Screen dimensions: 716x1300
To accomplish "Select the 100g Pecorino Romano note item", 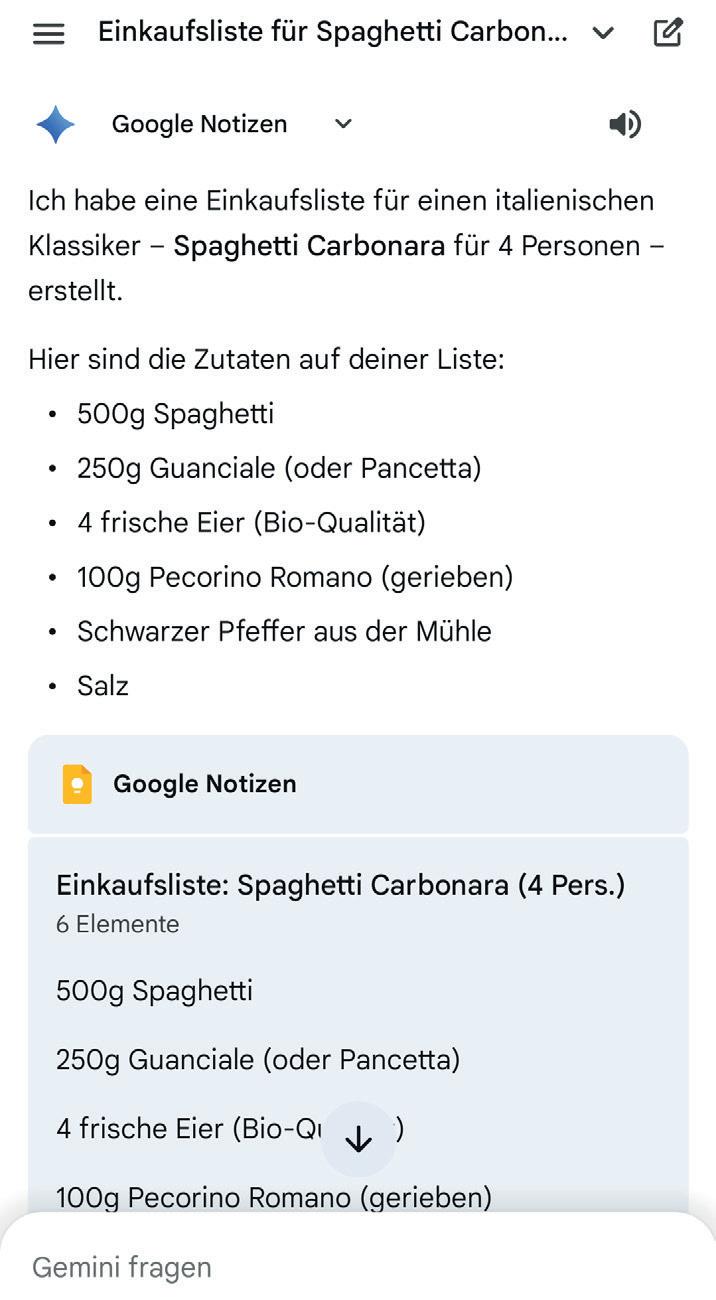I will tap(273, 1196).
